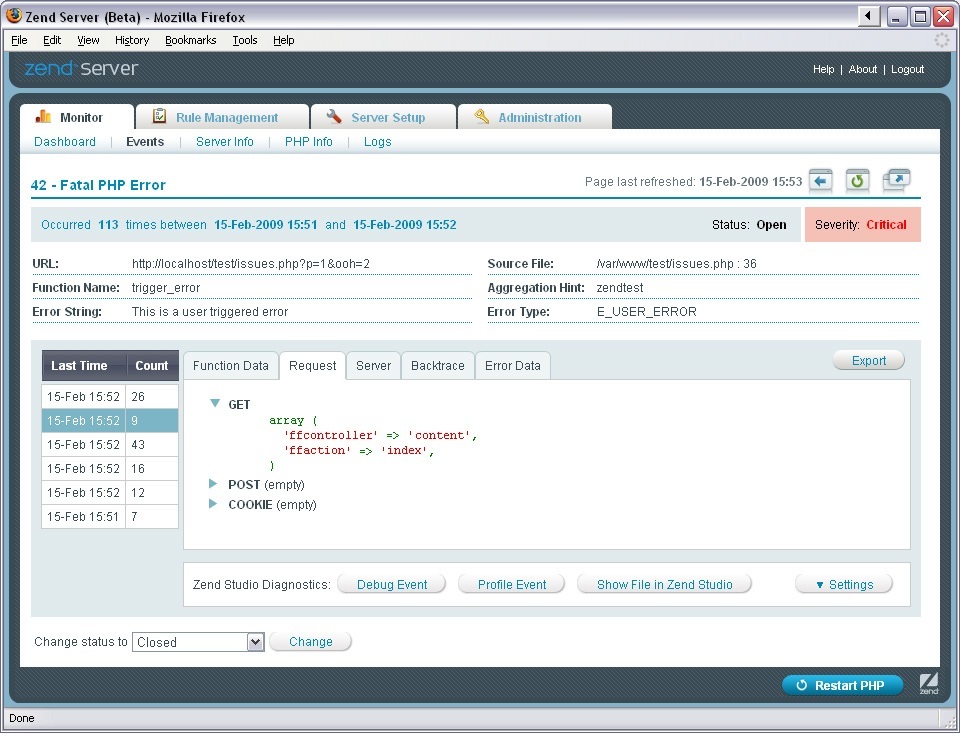The image size is (960, 734).
Task: Open the Monitor main tab
Action: click(x=77, y=117)
